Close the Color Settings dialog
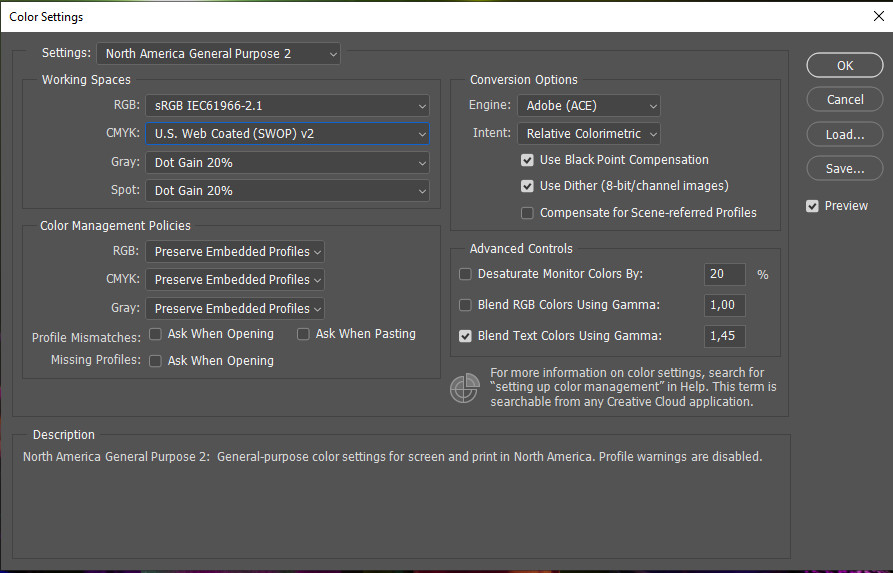This screenshot has width=893, height=573. pos(878,16)
